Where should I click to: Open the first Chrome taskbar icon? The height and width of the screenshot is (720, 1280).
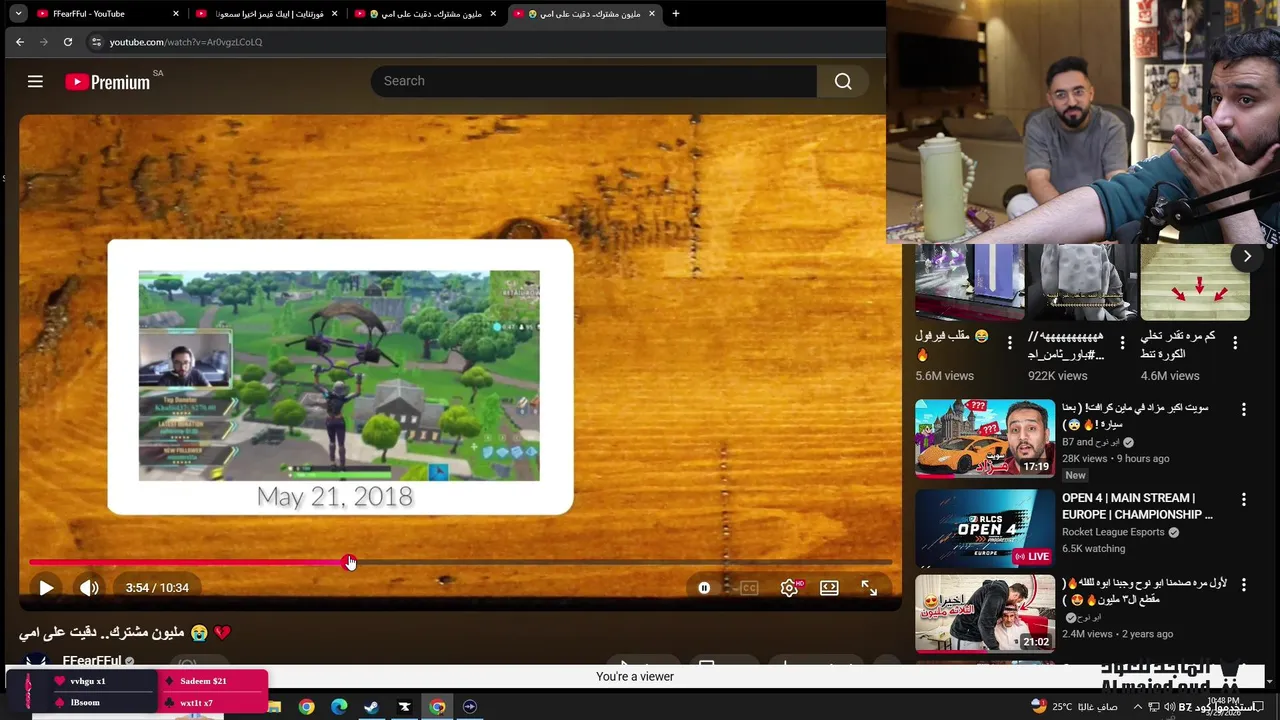[x=306, y=707]
